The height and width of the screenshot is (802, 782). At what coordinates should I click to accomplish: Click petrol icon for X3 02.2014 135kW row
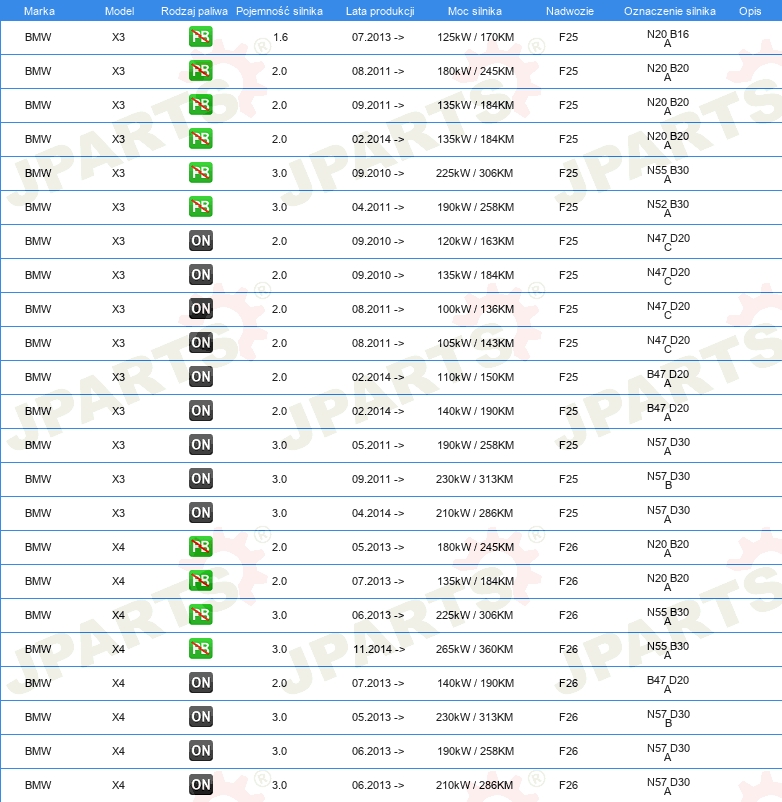(x=200, y=139)
